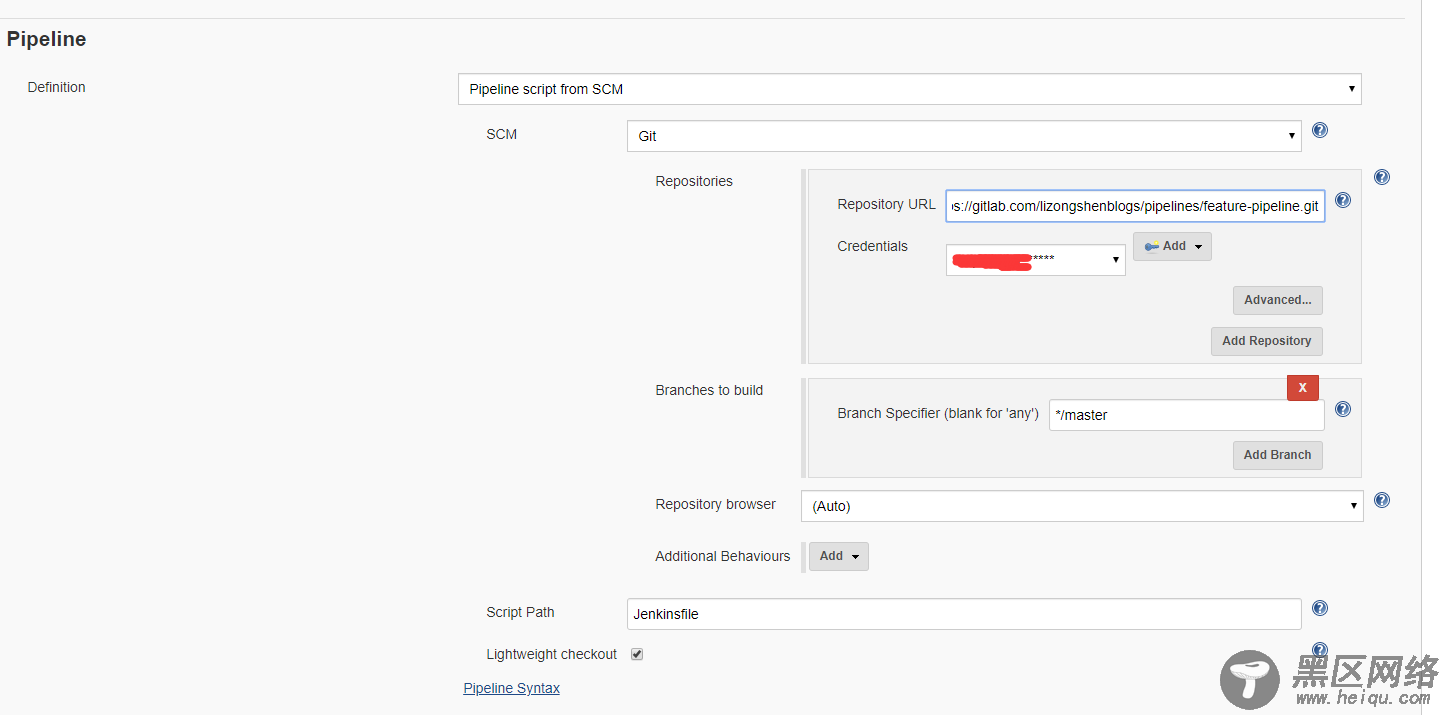Click the Branches to build label
The width and height of the screenshot is (1452, 715).
(709, 390)
